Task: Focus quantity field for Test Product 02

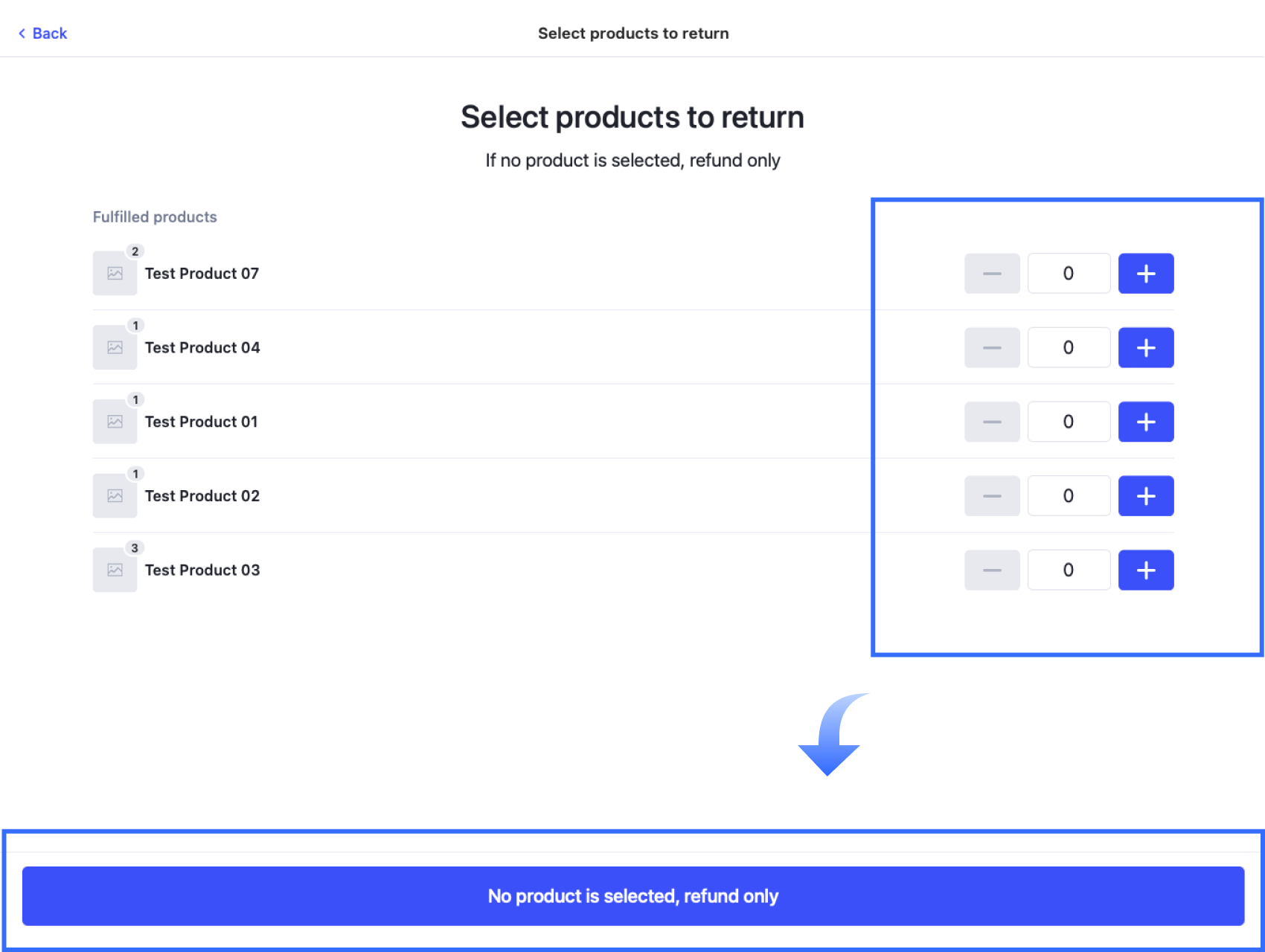Action: coord(1069,496)
